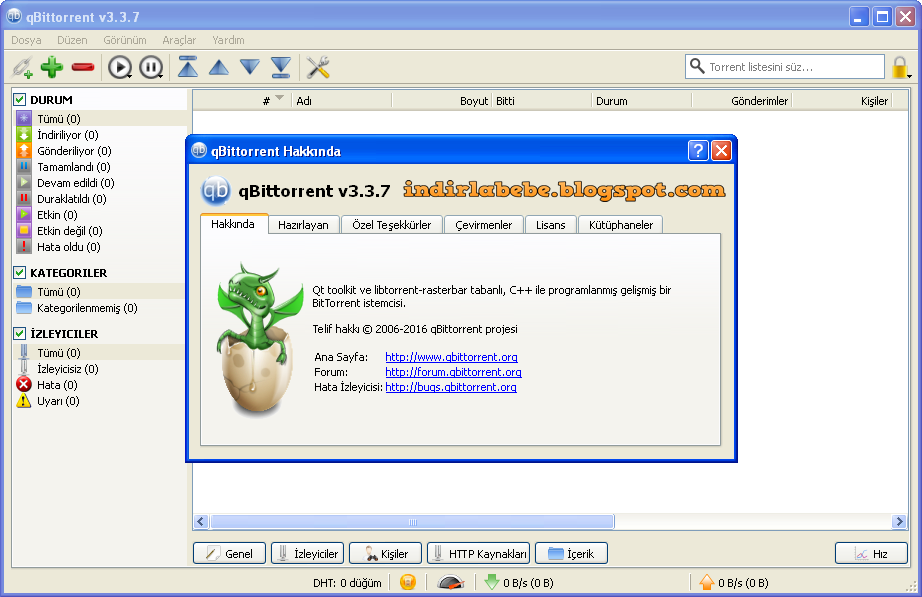Switch to the Çevirmenler tab
The image size is (922, 597).
click(x=483, y=225)
